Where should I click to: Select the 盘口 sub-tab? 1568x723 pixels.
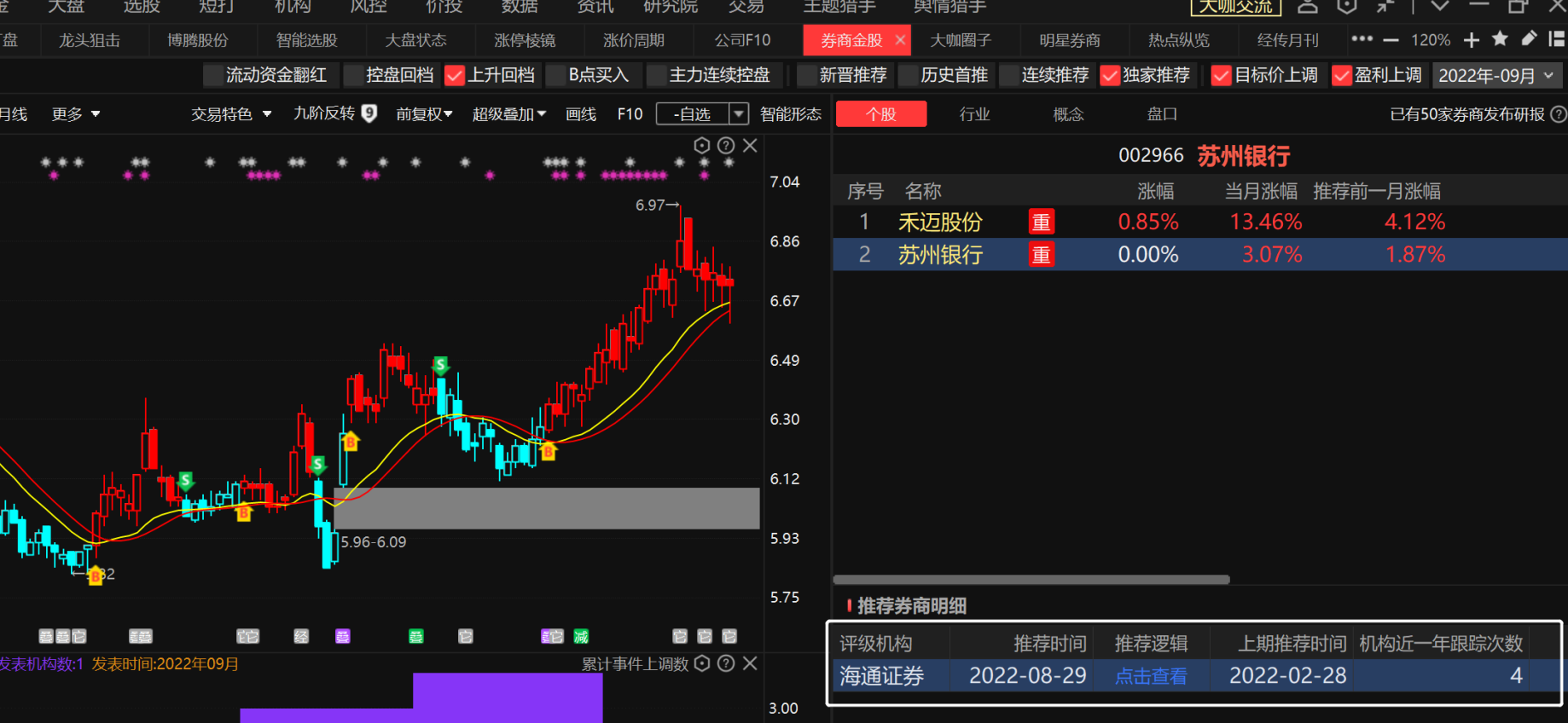pos(1162,114)
